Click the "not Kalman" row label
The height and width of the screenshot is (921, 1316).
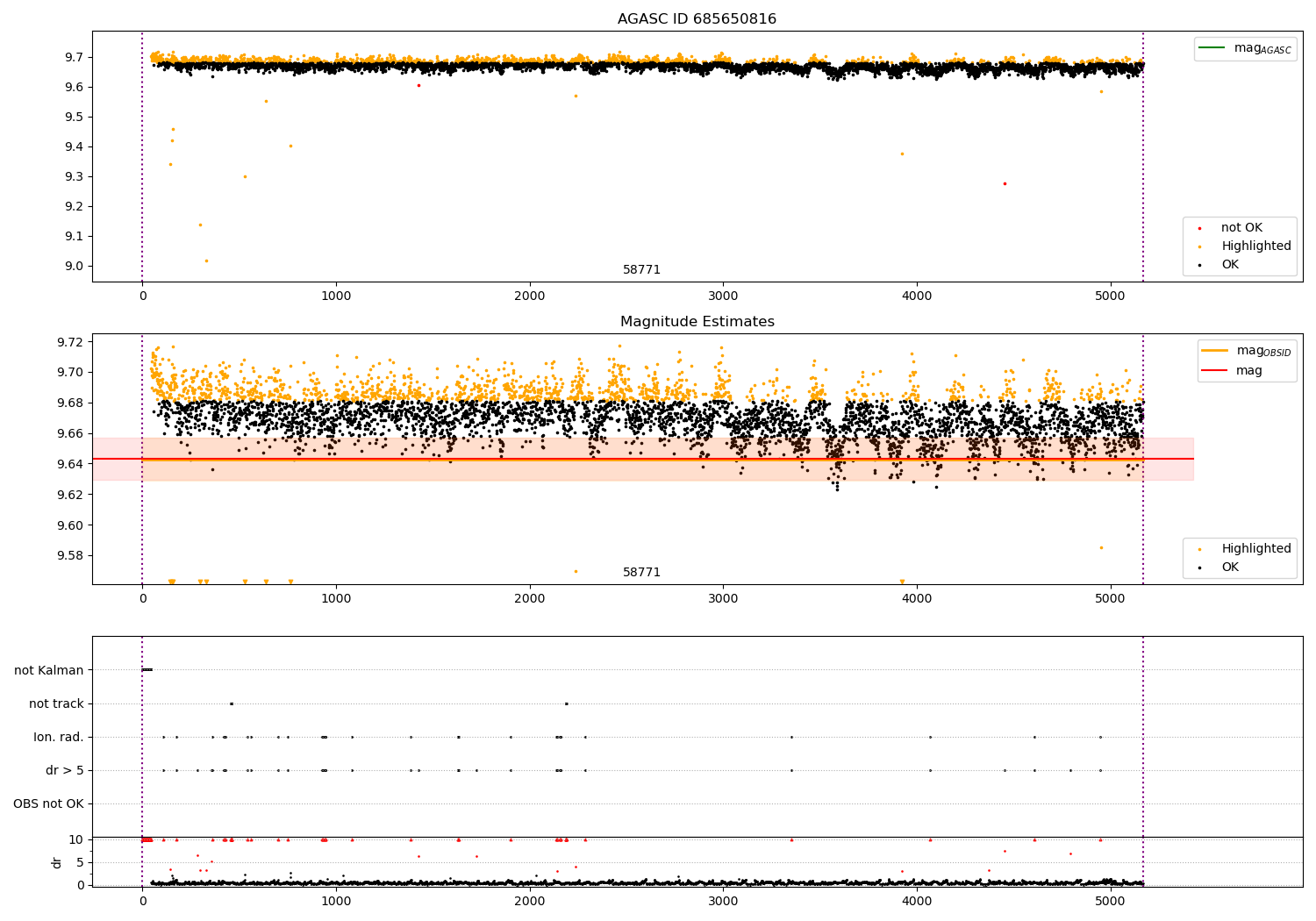pos(49,670)
